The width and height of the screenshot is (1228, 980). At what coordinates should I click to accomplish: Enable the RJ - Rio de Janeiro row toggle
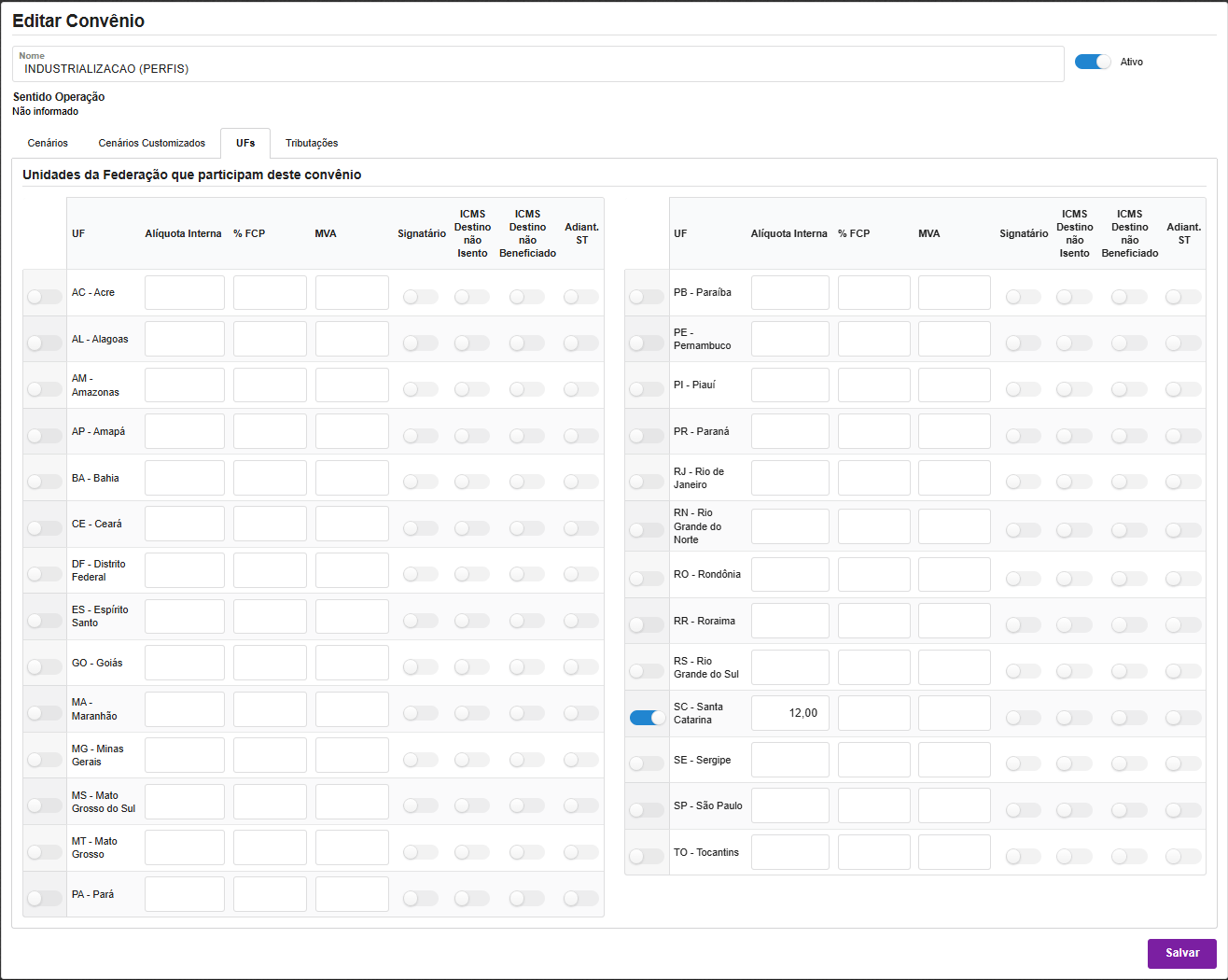point(647,482)
